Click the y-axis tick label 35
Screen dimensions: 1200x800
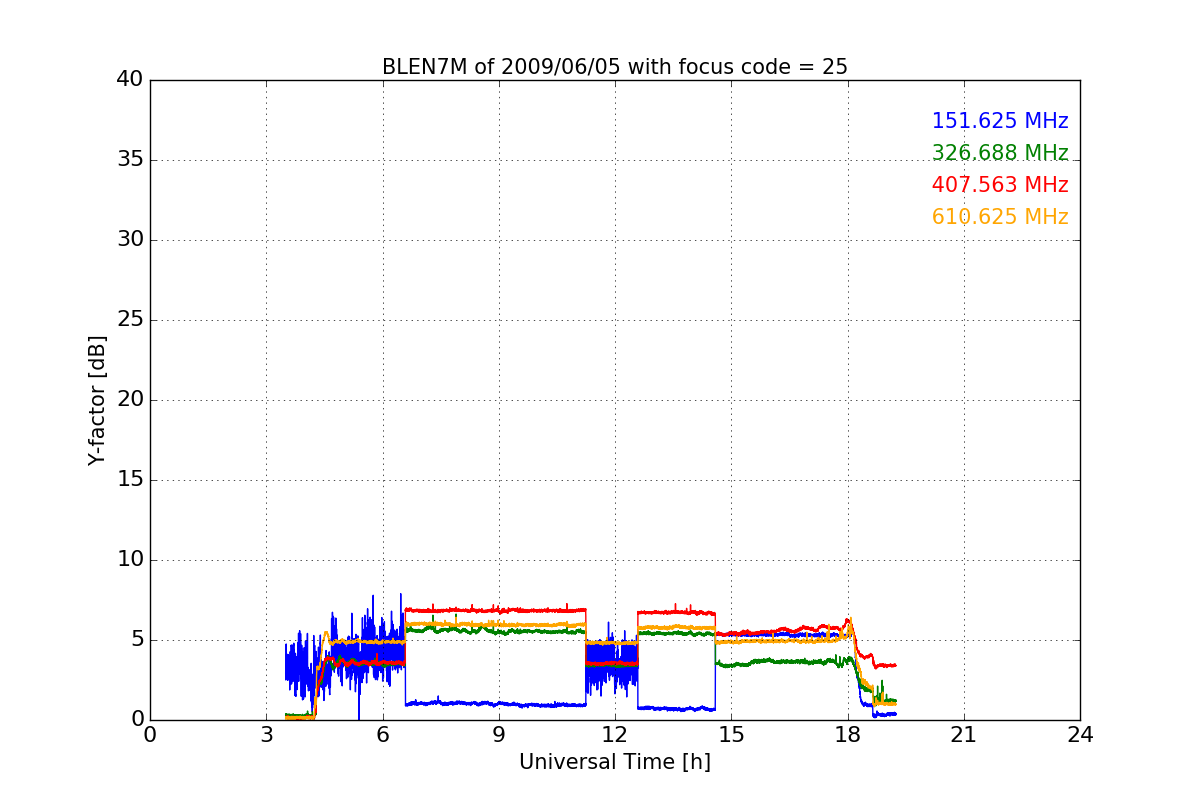[130, 160]
